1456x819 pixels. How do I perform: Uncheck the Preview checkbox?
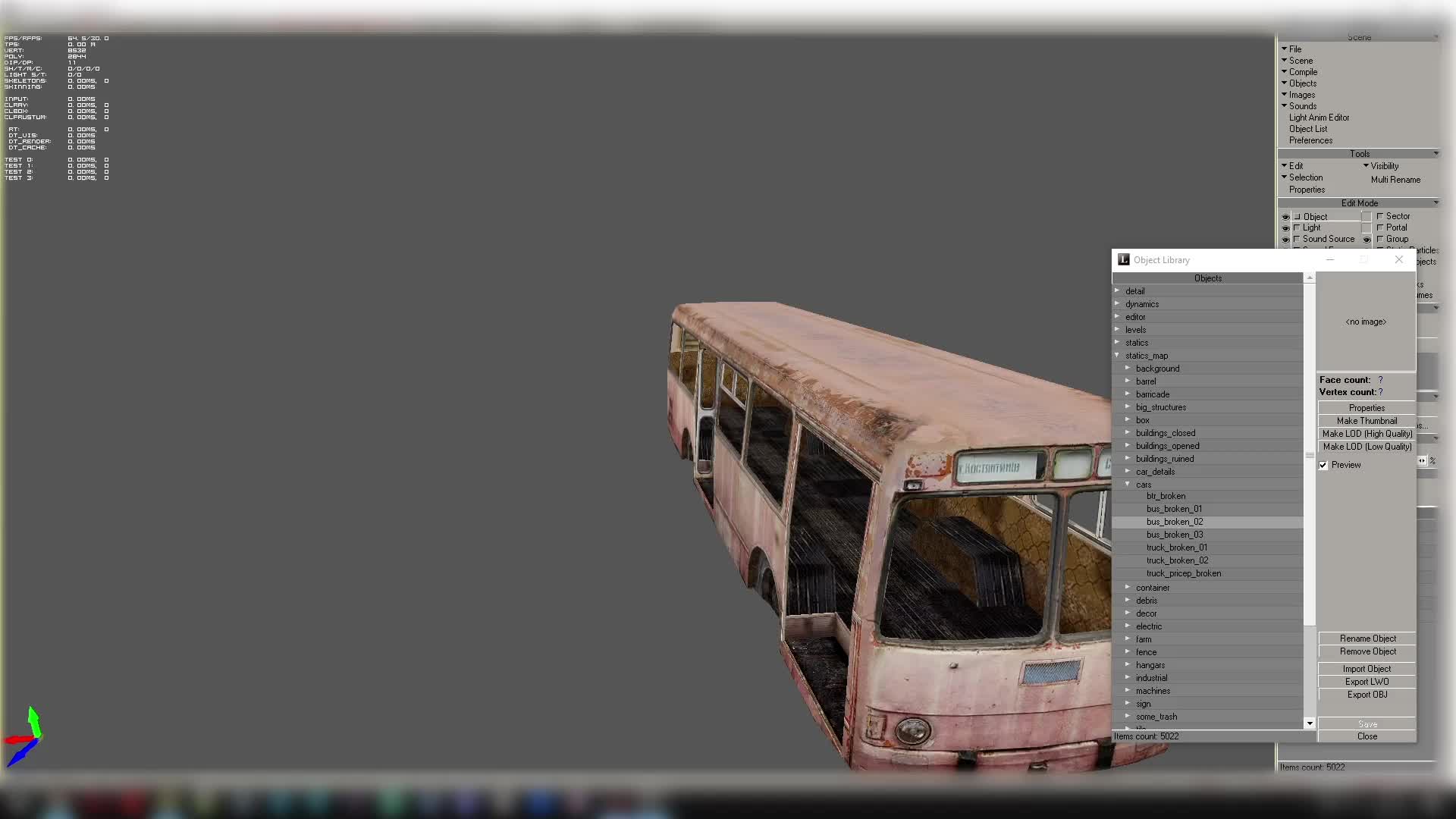1323,465
